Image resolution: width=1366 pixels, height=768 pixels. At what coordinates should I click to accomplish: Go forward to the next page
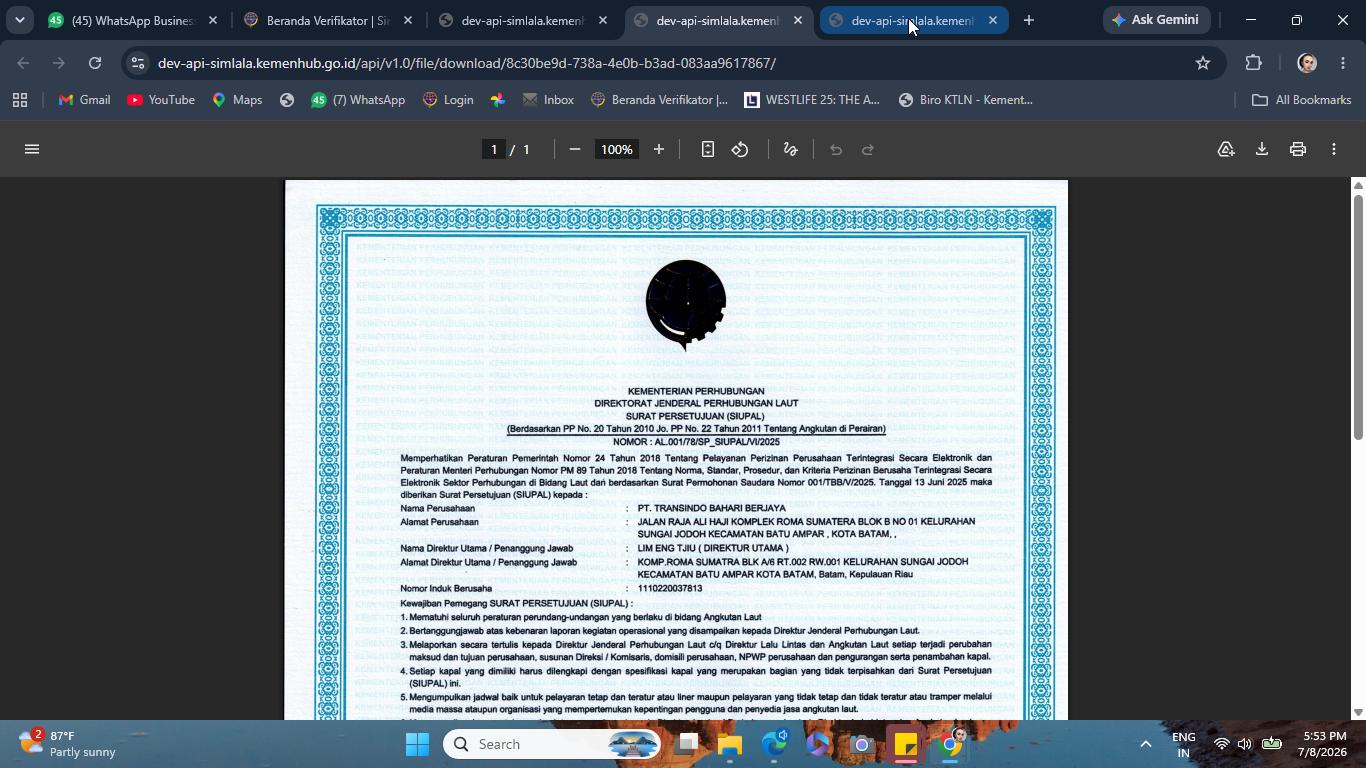coord(59,63)
